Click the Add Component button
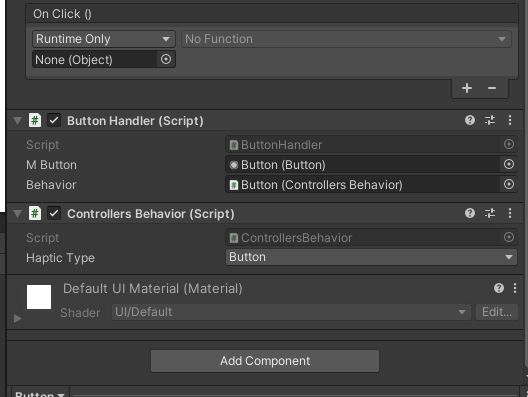Screen dimensions: 528x397 click(x=265, y=361)
